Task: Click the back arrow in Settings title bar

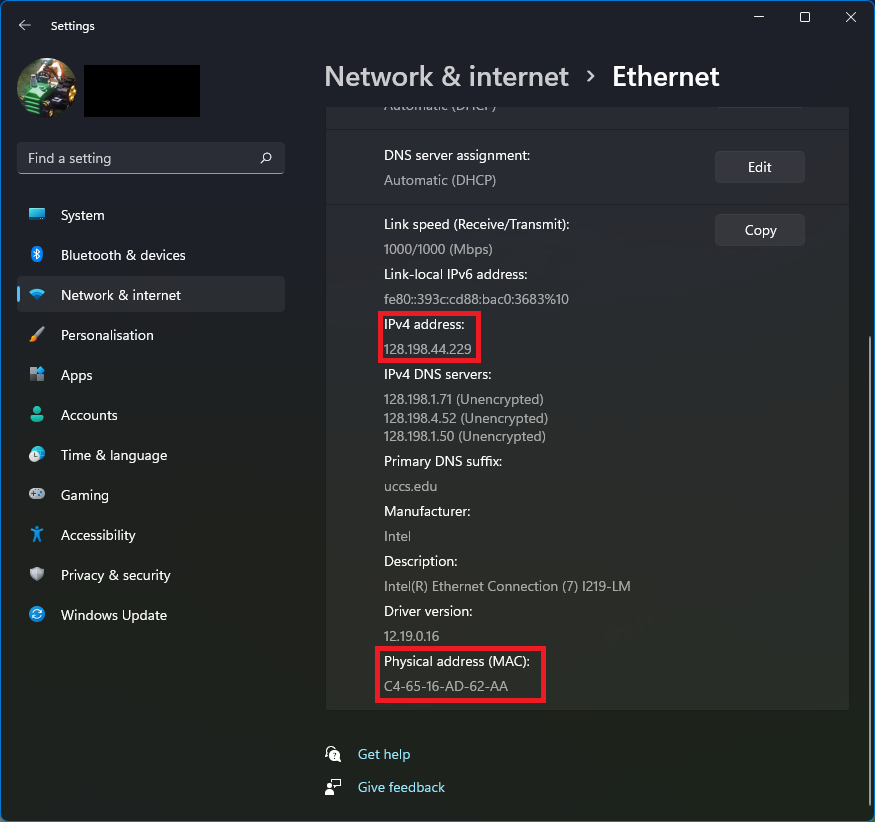Action: (25, 25)
